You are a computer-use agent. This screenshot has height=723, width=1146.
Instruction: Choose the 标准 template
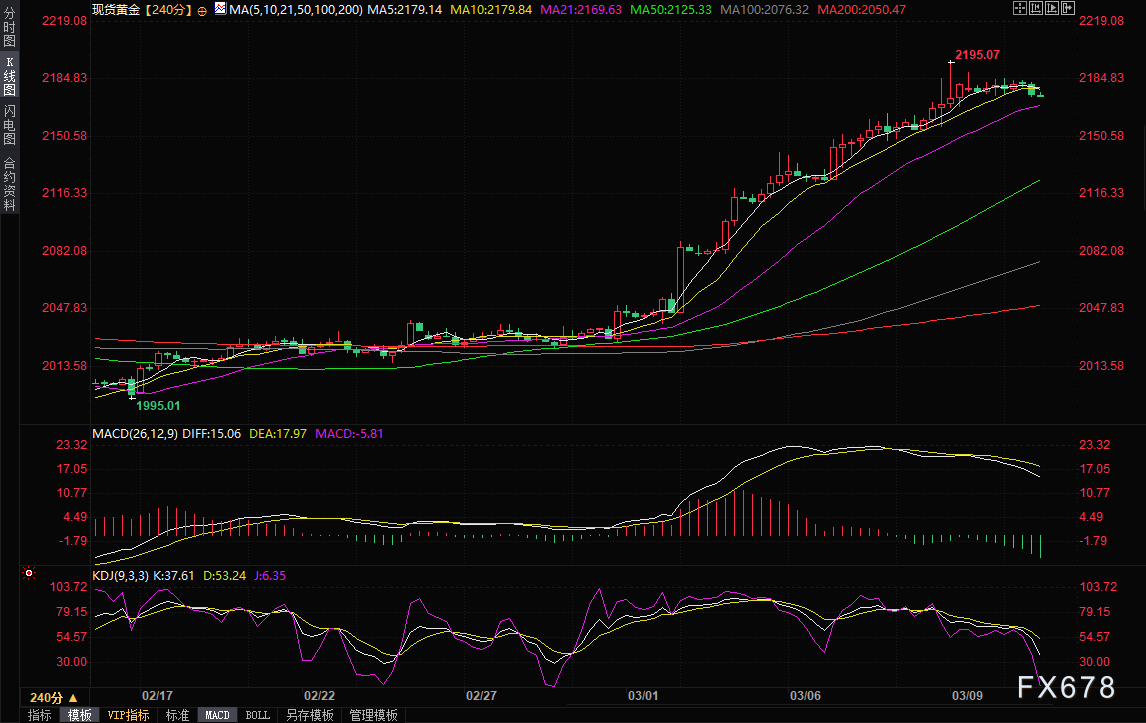(178, 715)
